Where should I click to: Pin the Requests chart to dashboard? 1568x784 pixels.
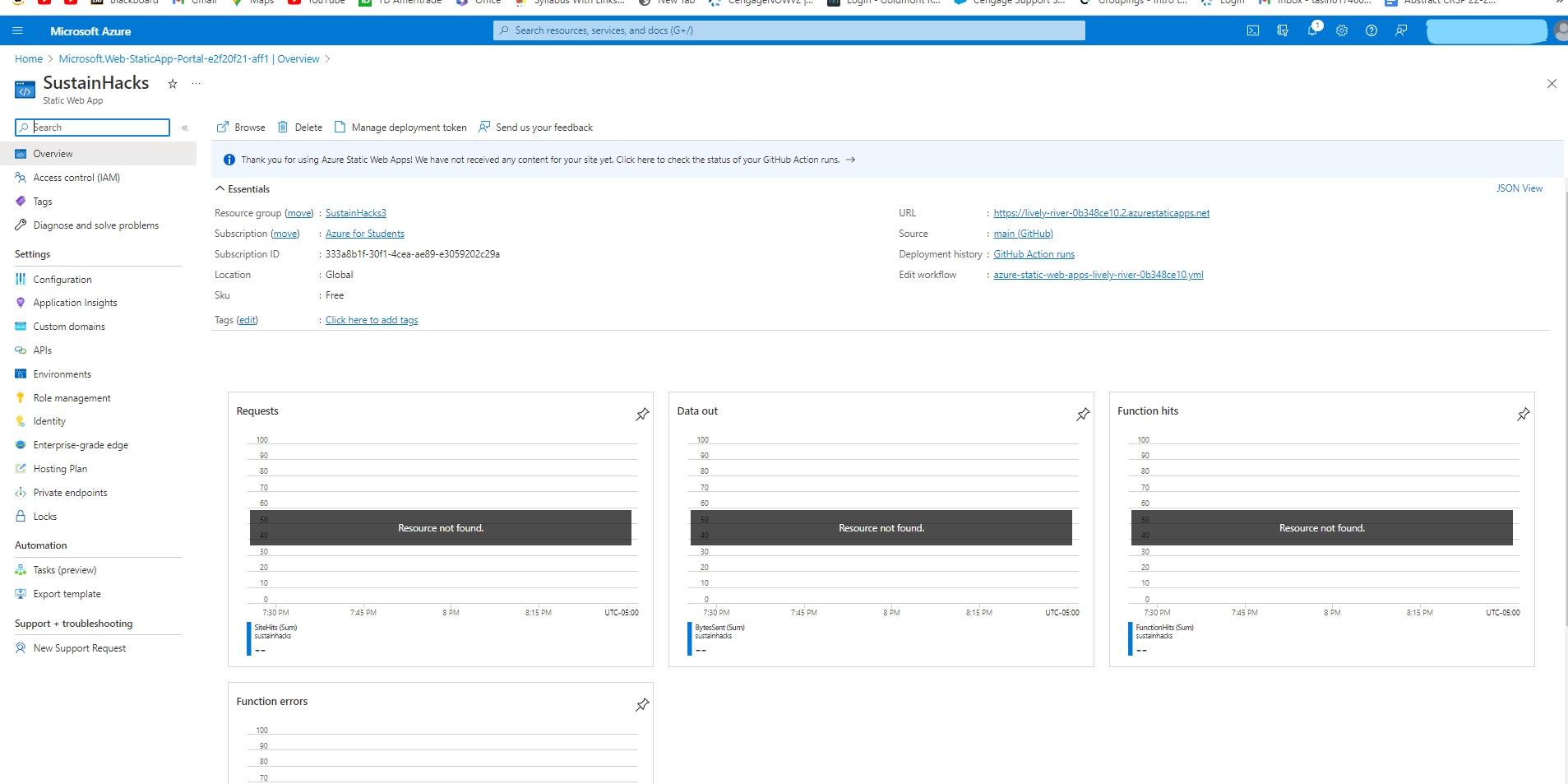point(642,414)
